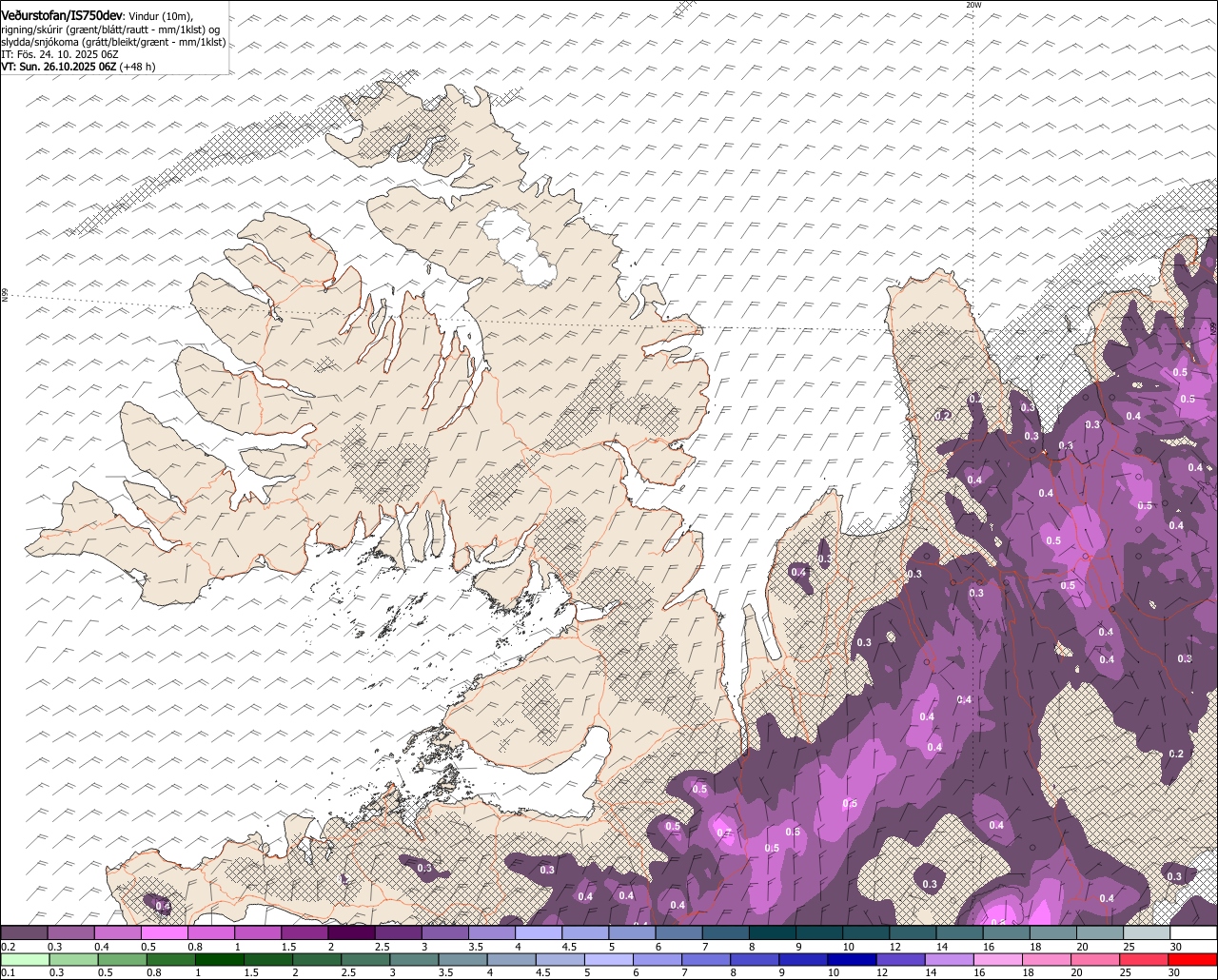1218x980 pixels.
Task: Click the 'rigning/skúrir' legend description line
Action: (108, 29)
